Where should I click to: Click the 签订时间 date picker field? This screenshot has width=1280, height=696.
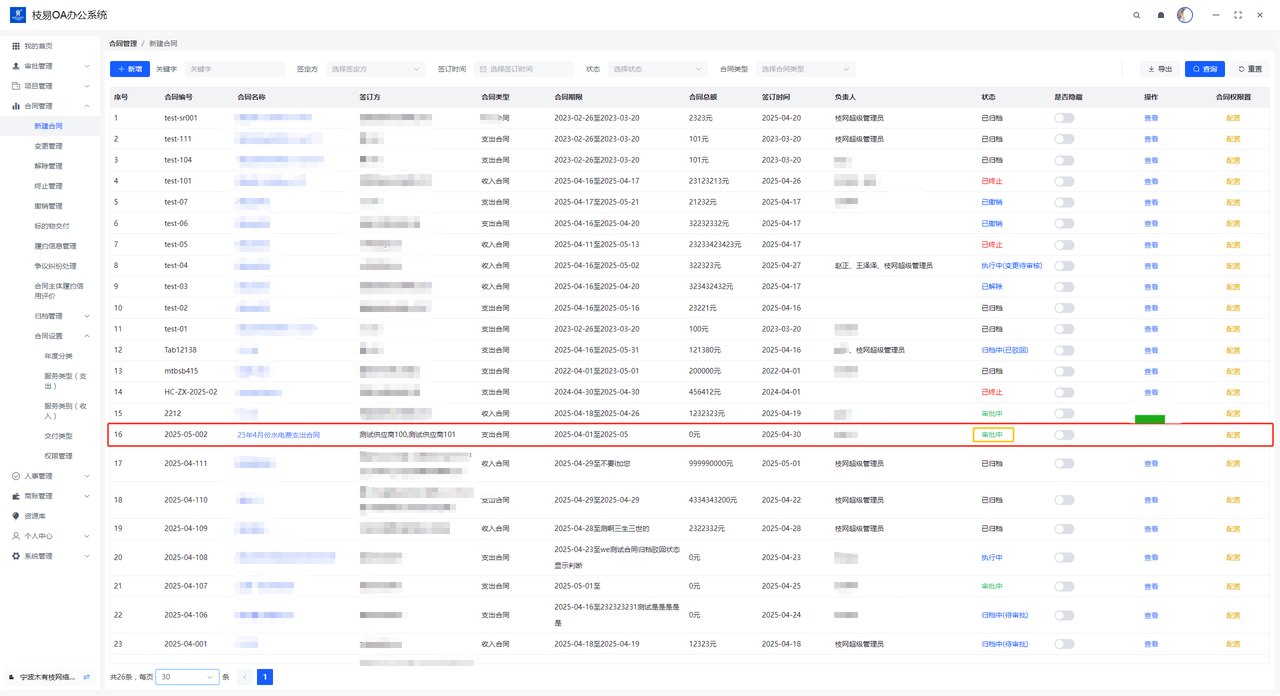coord(524,69)
